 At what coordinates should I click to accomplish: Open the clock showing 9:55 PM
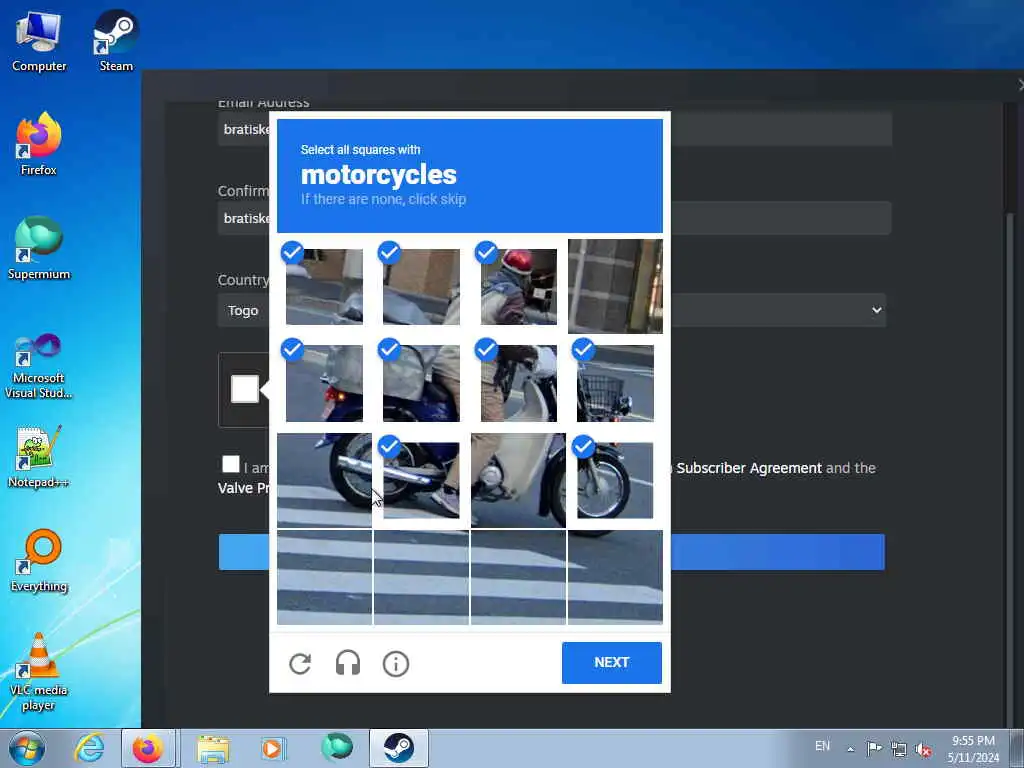click(973, 749)
